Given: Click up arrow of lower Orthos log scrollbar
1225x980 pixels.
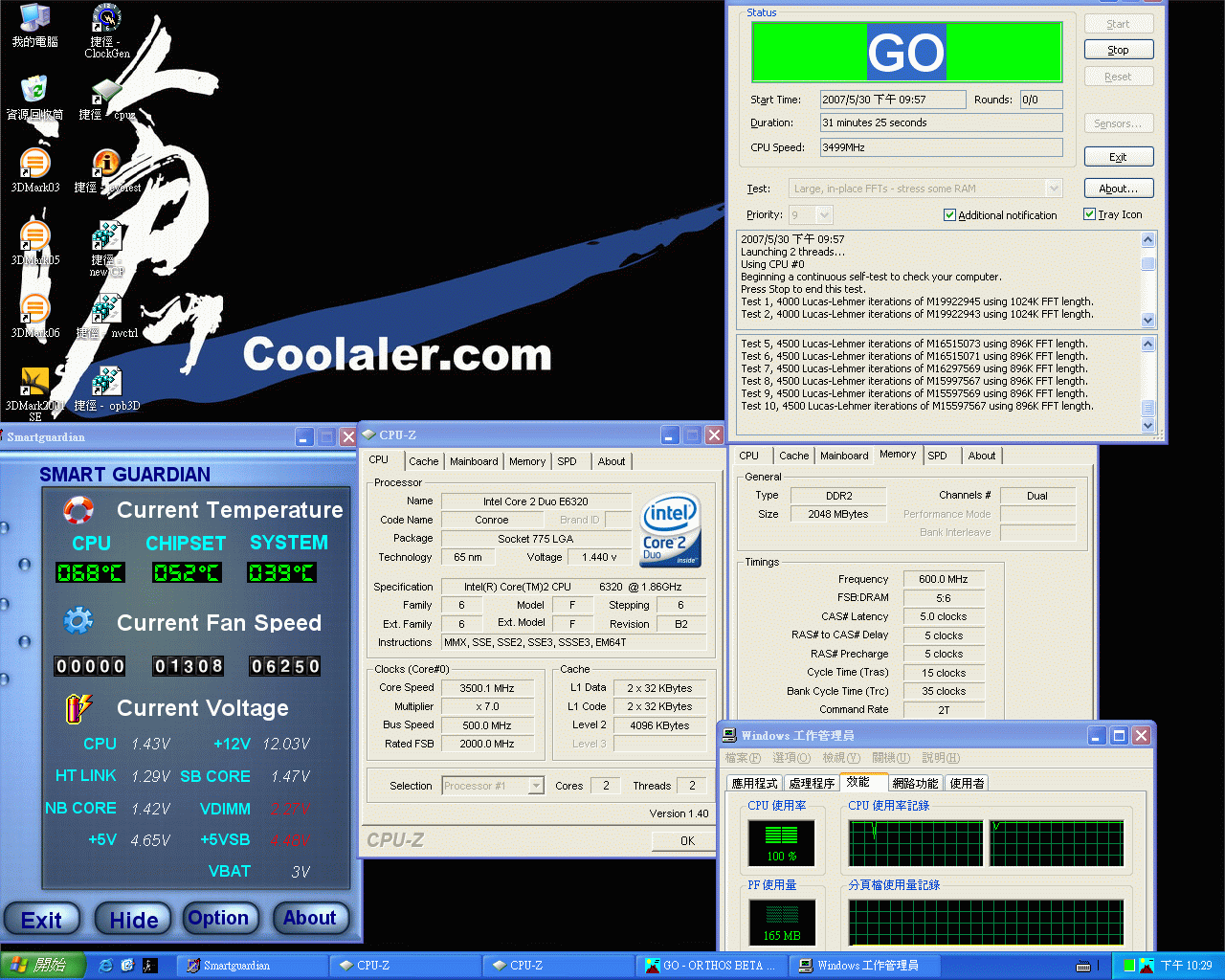Looking at the screenshot, I should pyautogui.click(x=1148, y=344).
